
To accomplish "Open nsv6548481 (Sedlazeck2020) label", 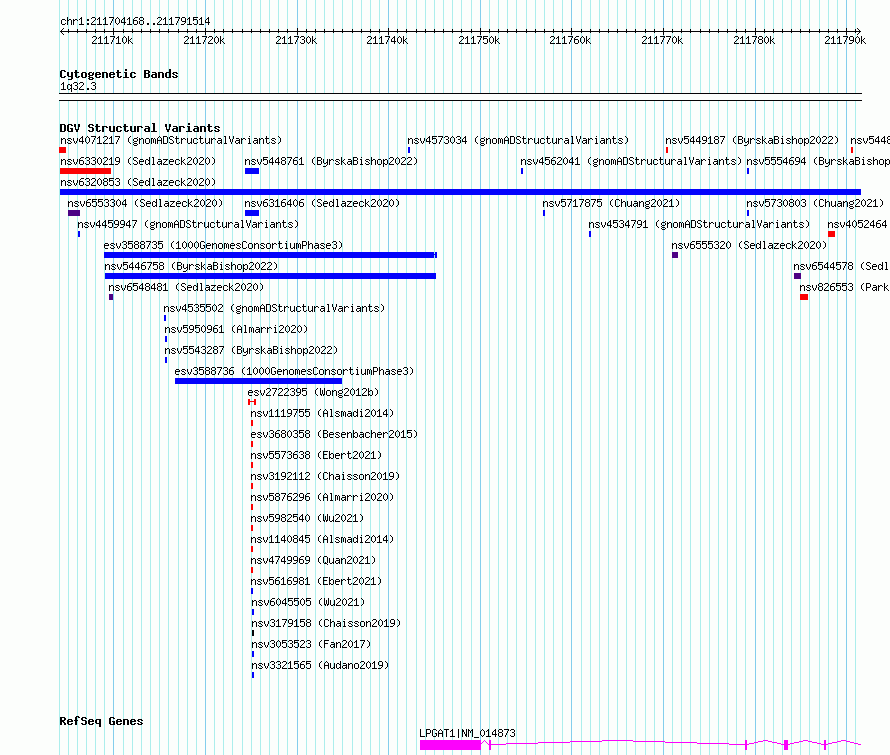I will tap(186, 287).
